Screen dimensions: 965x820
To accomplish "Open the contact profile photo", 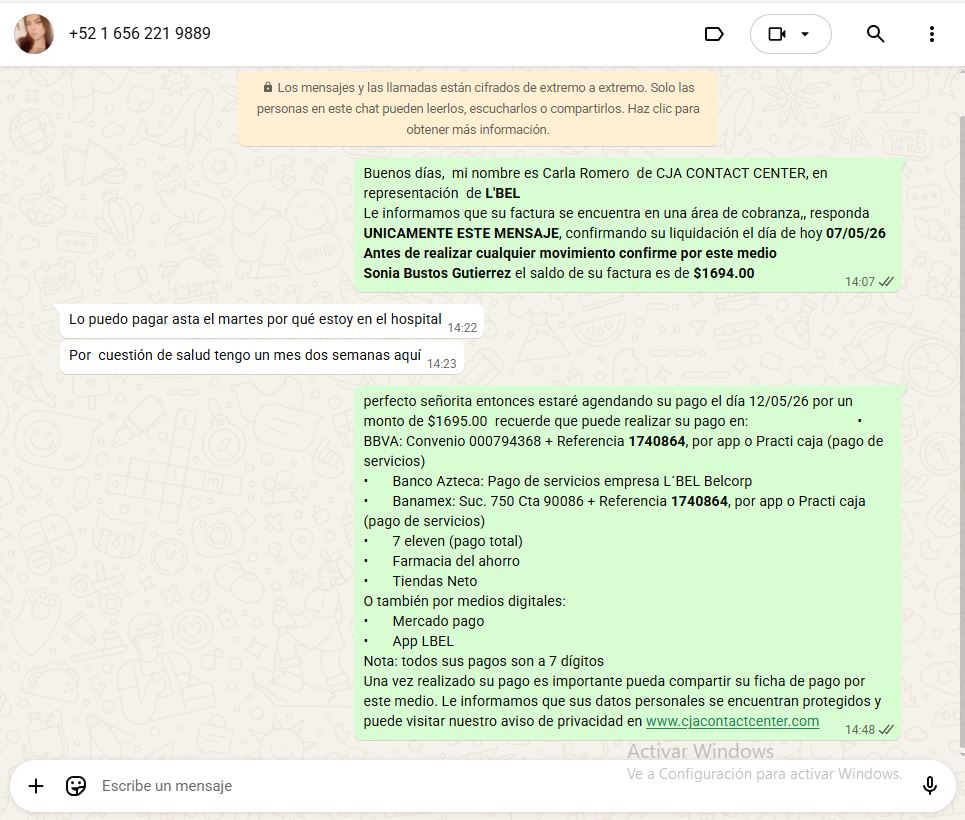I will [x=34, y=34].
